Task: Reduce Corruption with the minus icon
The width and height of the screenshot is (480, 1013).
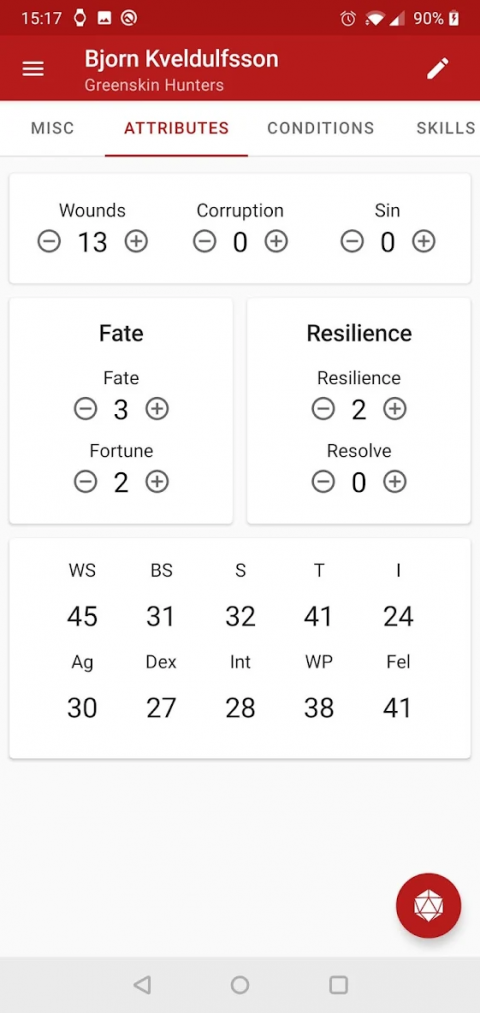Action: [x=205, y=242]
